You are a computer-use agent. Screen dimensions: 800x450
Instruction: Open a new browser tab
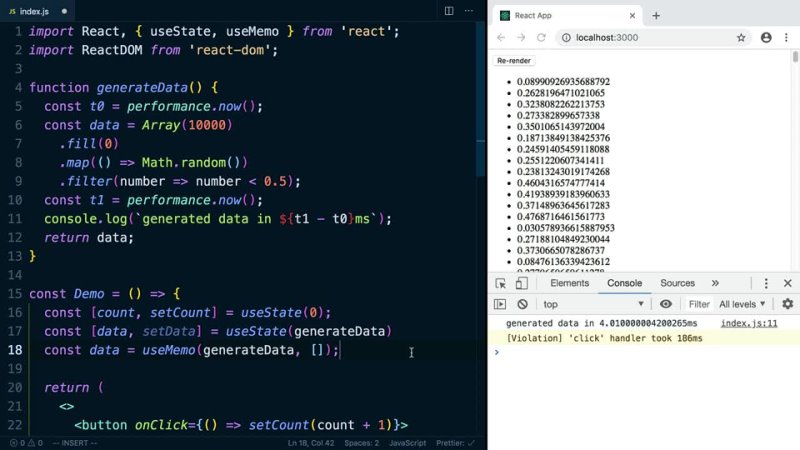656,16
